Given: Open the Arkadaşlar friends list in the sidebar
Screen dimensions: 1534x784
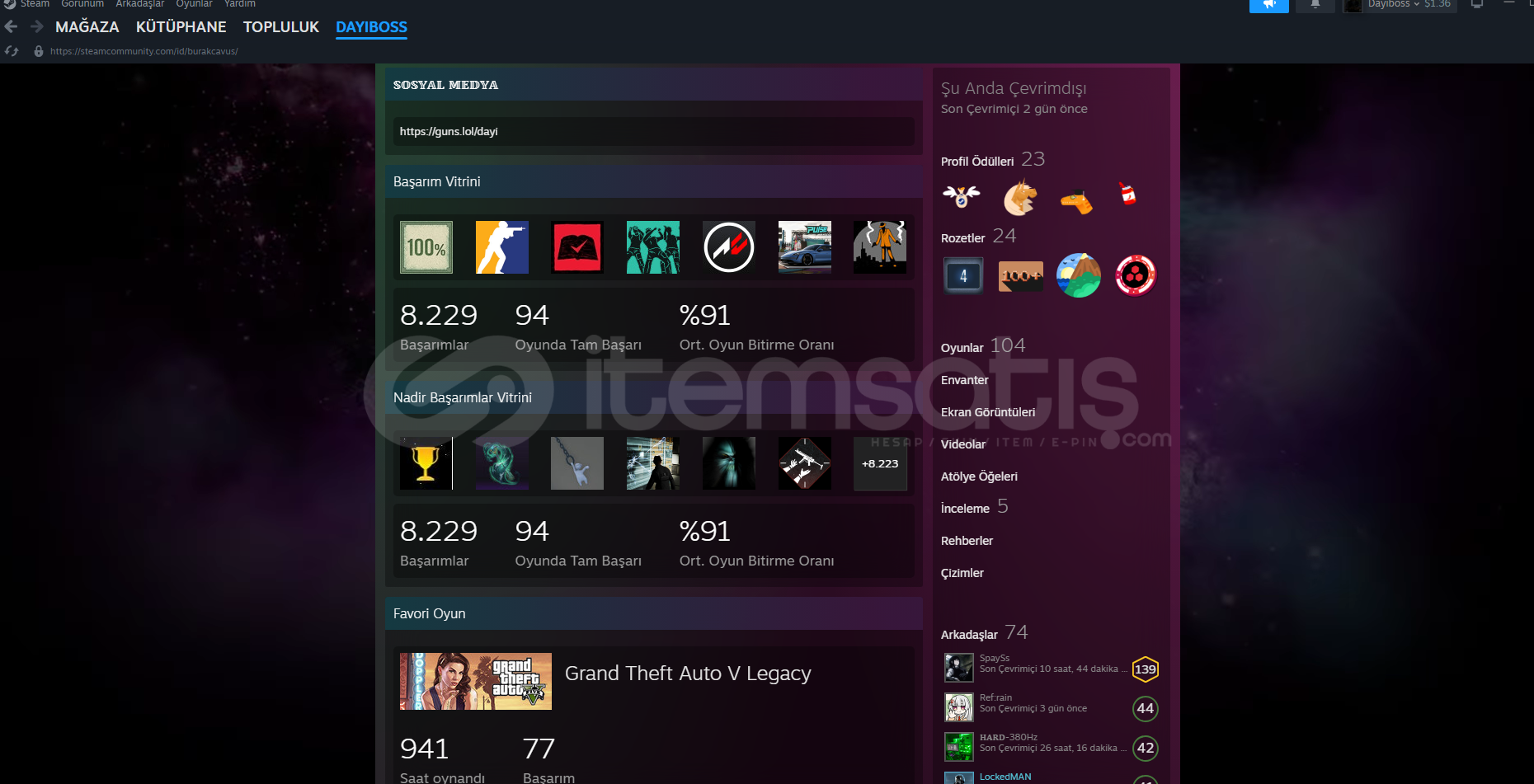Looking at the screenshot, I should 970,635.
